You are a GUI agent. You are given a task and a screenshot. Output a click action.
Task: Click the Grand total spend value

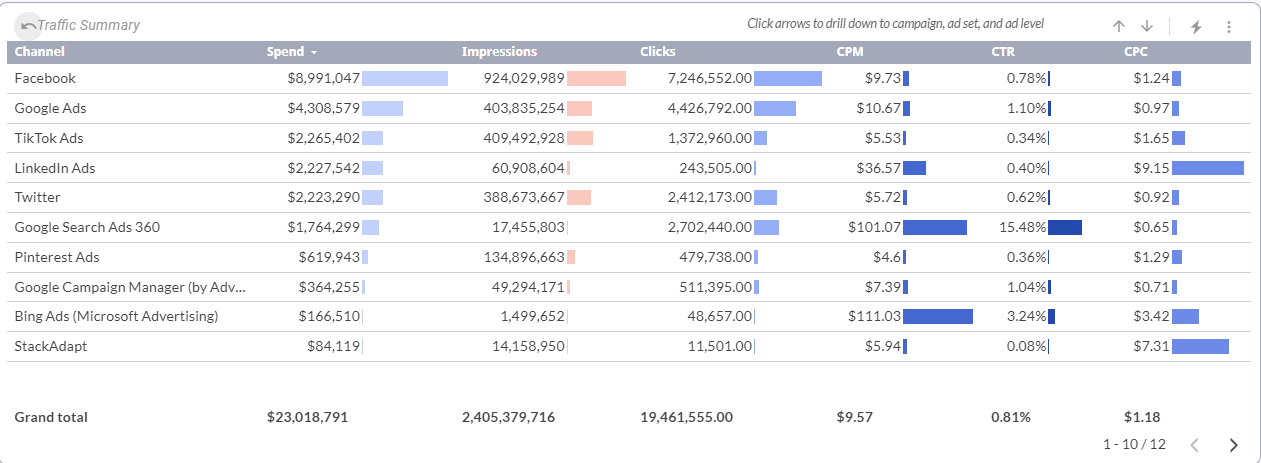click(307, 417)
